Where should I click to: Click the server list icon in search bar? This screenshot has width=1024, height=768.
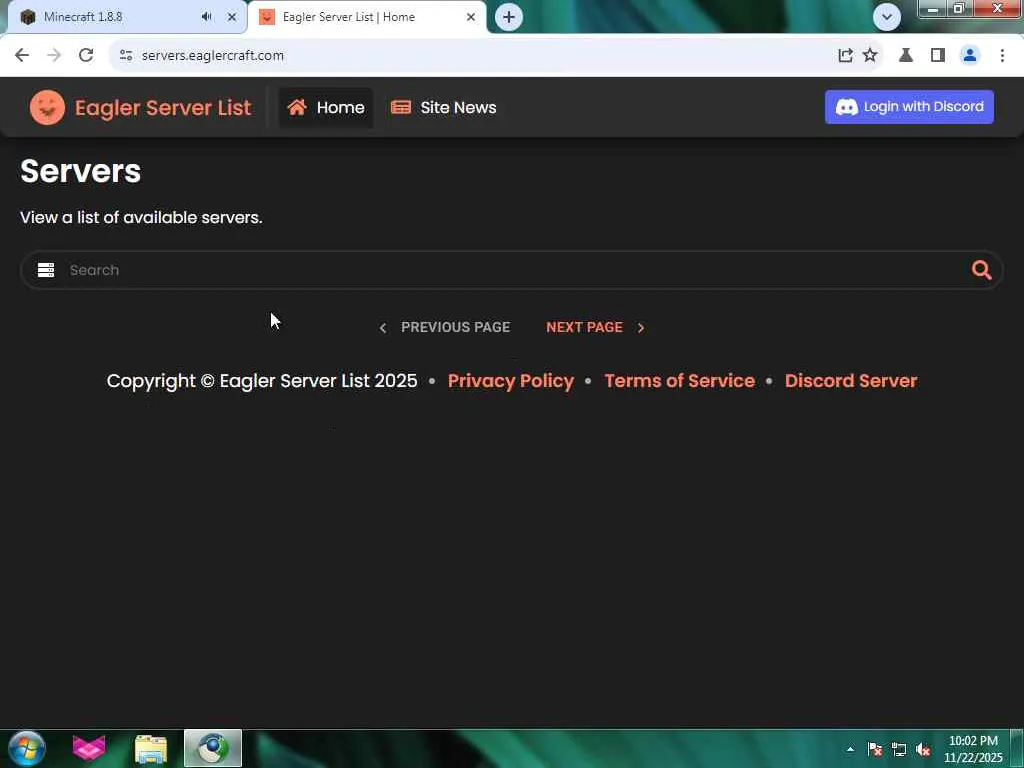click(46, 270)
